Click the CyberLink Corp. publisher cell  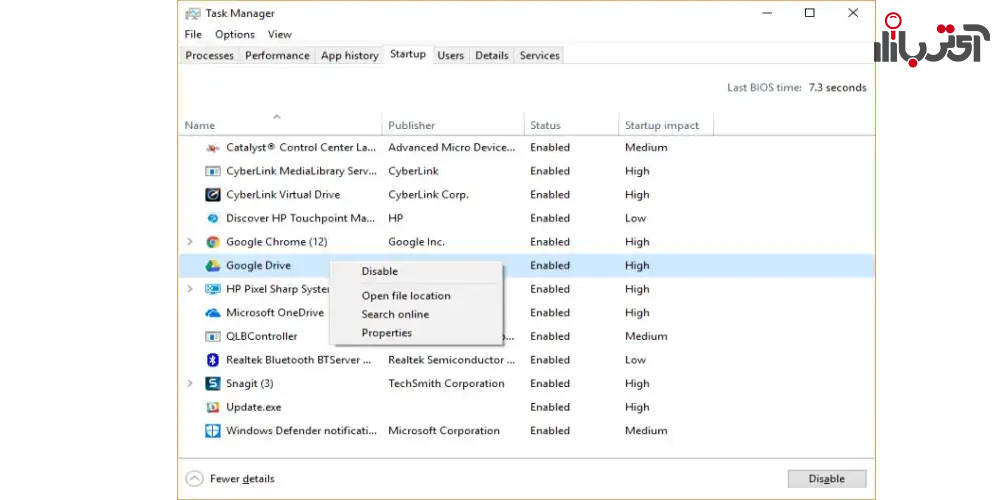[x=429, y=195]
